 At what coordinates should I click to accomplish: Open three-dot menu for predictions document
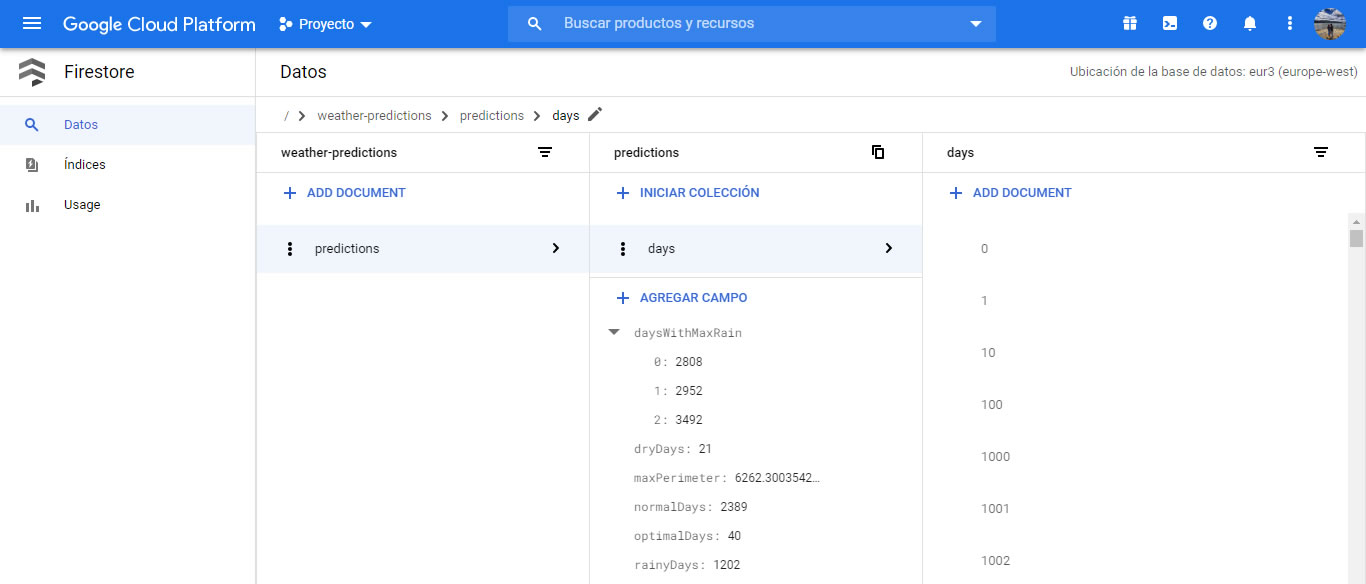[x=290, y=249]
